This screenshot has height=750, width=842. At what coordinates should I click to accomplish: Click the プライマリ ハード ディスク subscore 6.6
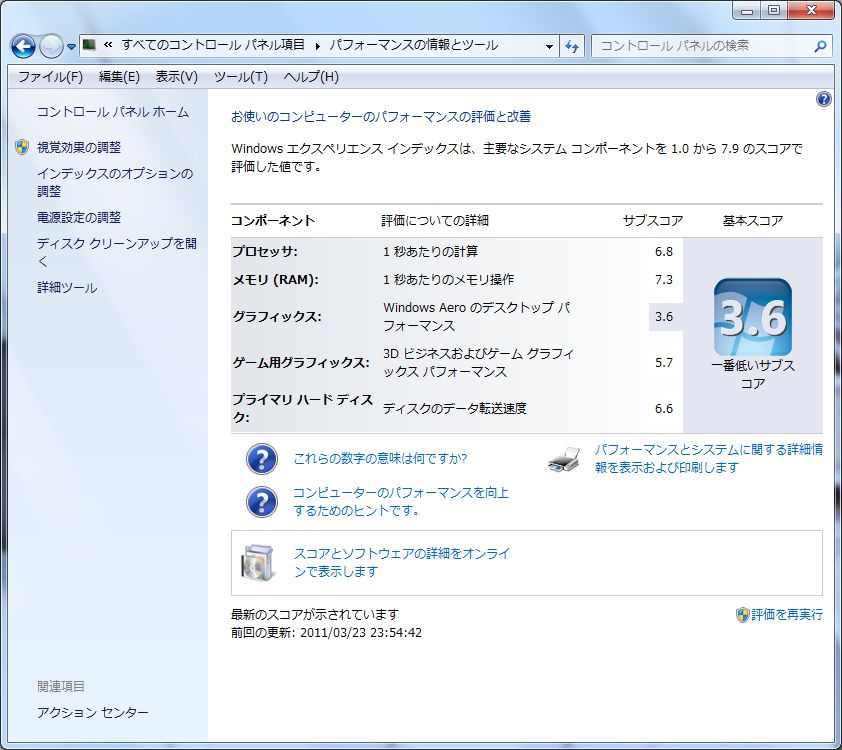click(x=664, y=409)
